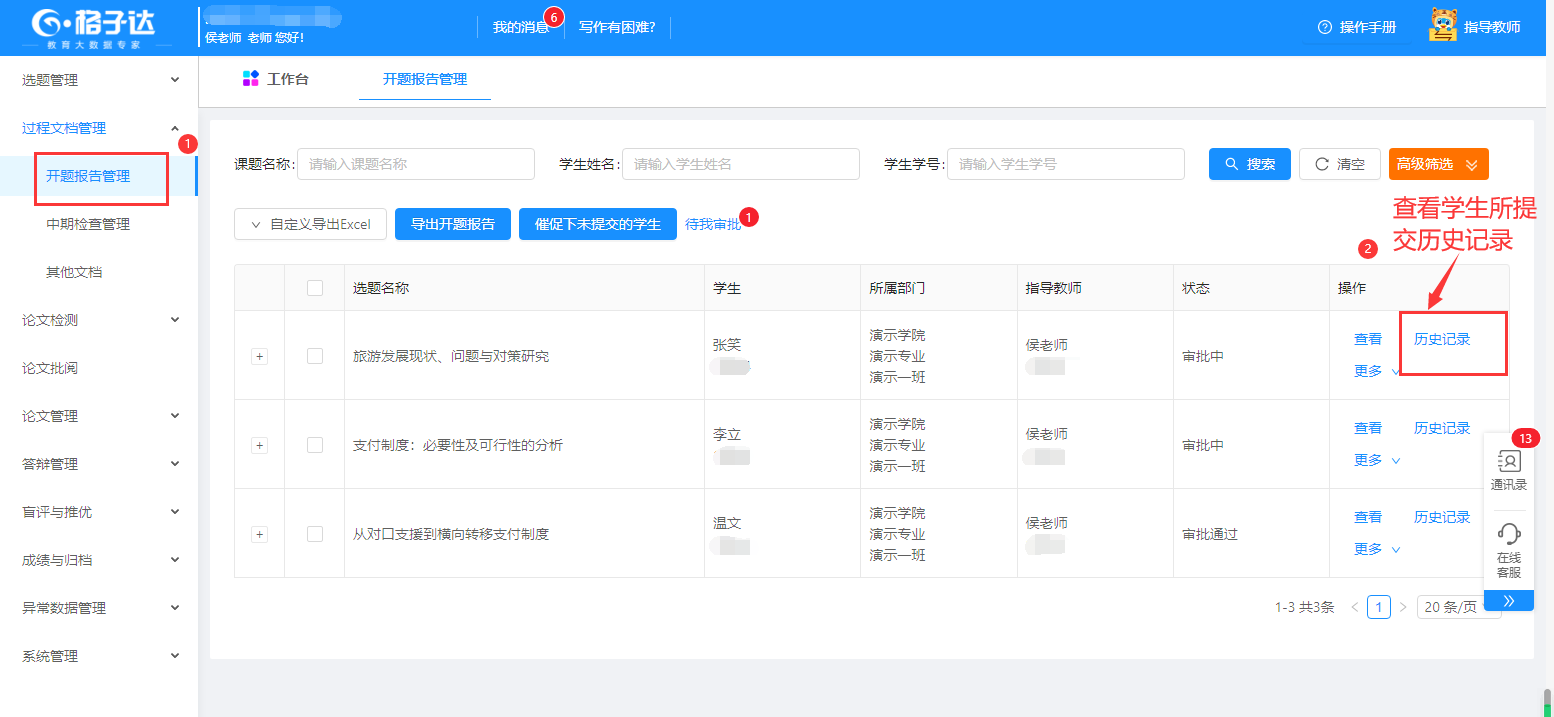Open 操作手册 help icon
Screen dimensions: 1554x717
pos(1325,27)
